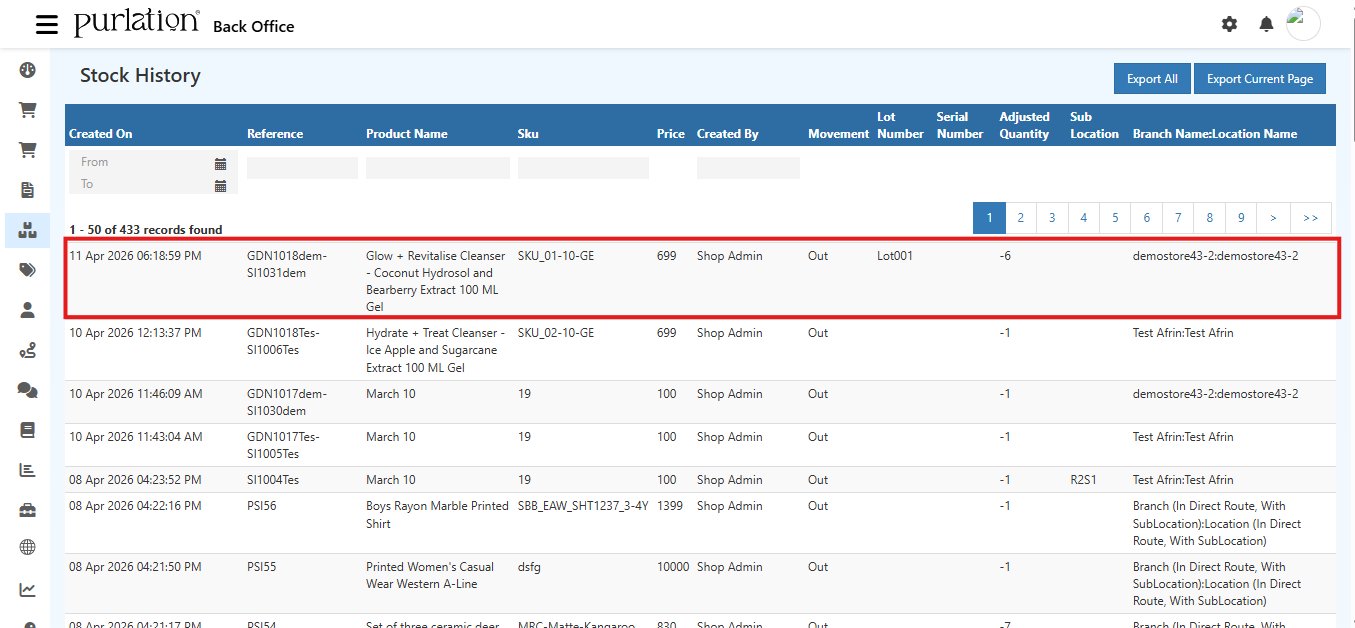Click the Export All button
The height and width of the screenshot is (628, 1355).
[1151, 78]
